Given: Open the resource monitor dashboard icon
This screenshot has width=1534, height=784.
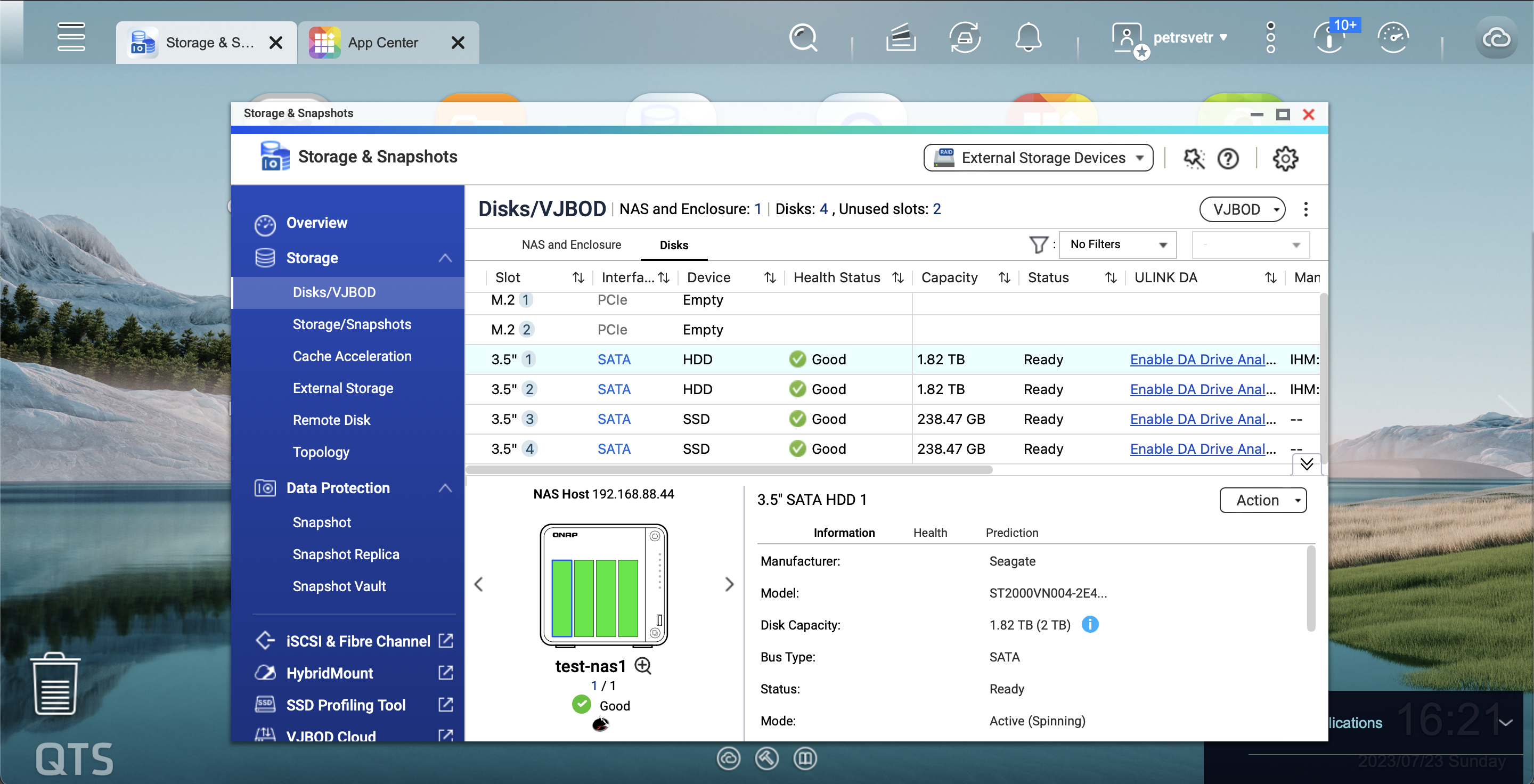Looking at the screenshot, I should [1393, 38].
